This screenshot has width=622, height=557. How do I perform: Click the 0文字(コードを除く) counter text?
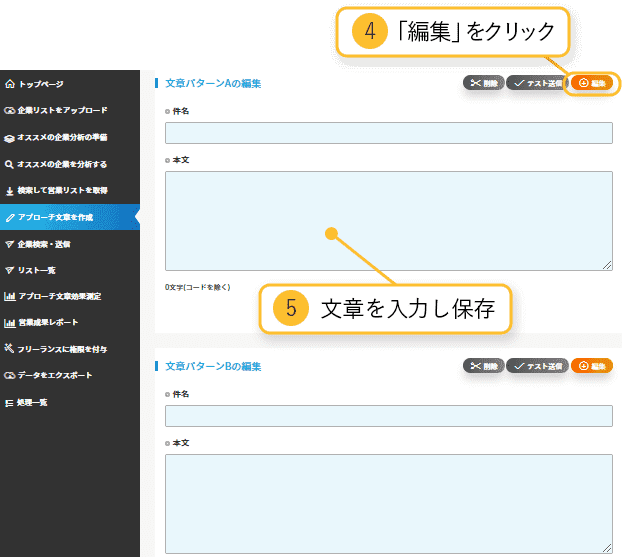click(198, 287)
